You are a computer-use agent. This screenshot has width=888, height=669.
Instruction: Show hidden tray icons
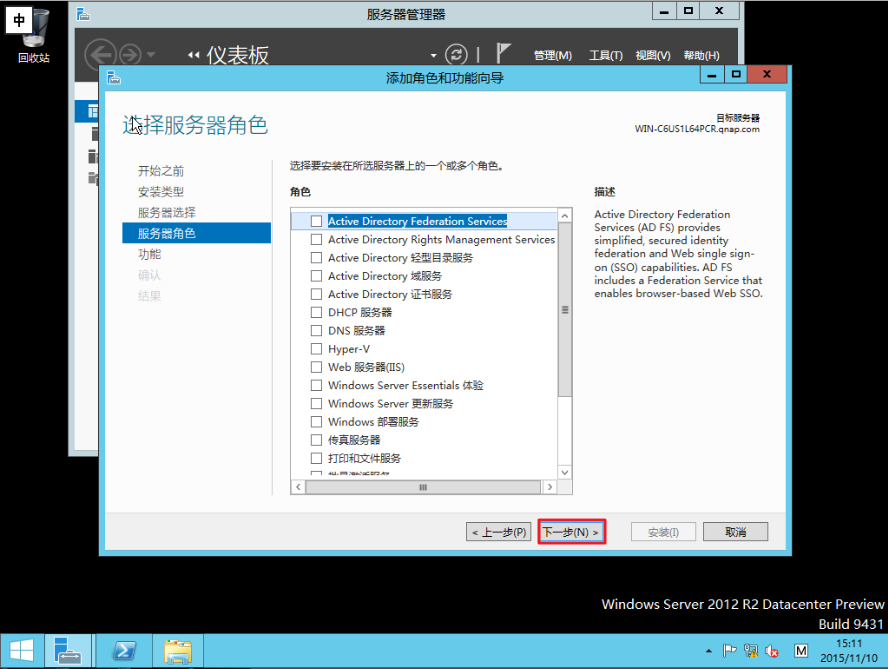(x=708, y=651)
